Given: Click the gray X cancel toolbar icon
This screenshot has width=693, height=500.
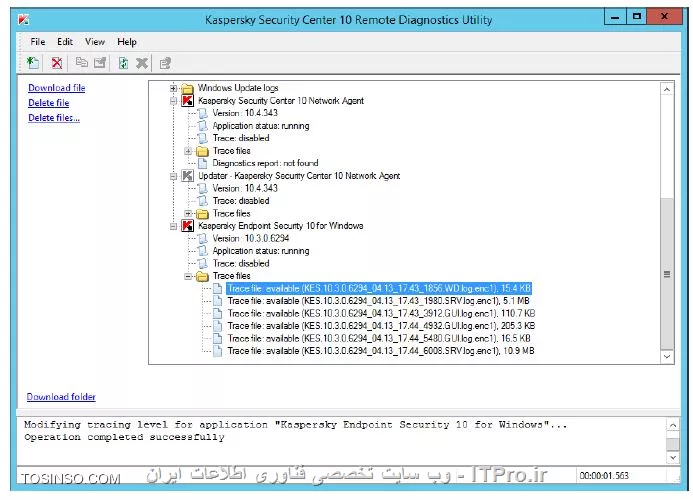Looking at the screenshot, I should [142, 63].
